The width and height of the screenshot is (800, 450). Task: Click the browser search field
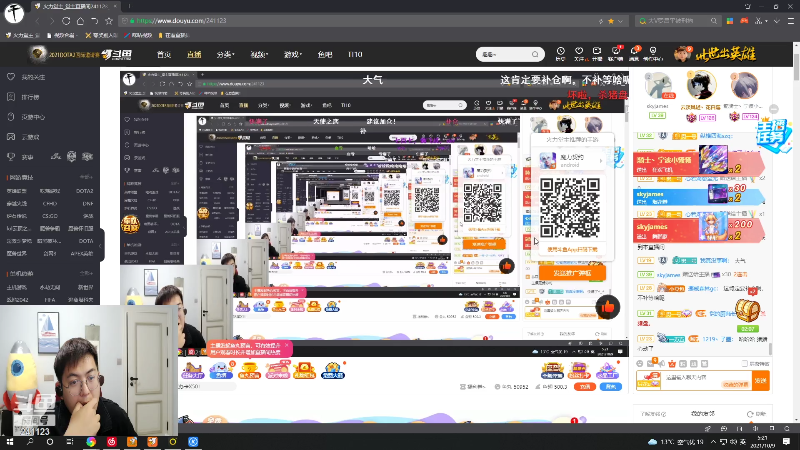pos(676,21)
